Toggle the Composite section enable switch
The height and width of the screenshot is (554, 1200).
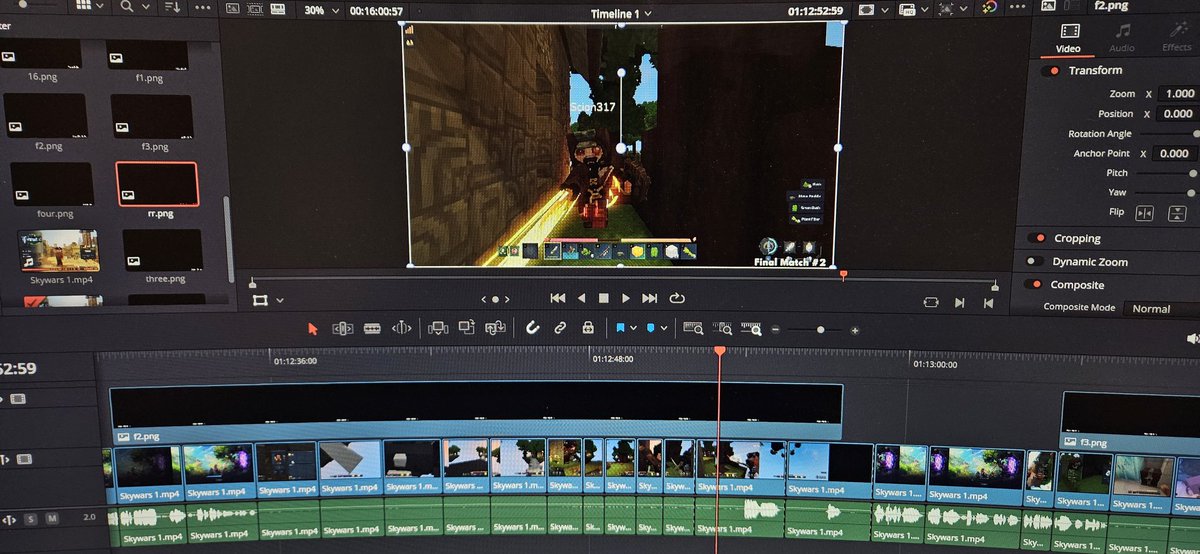click(x=1031, y=285)
